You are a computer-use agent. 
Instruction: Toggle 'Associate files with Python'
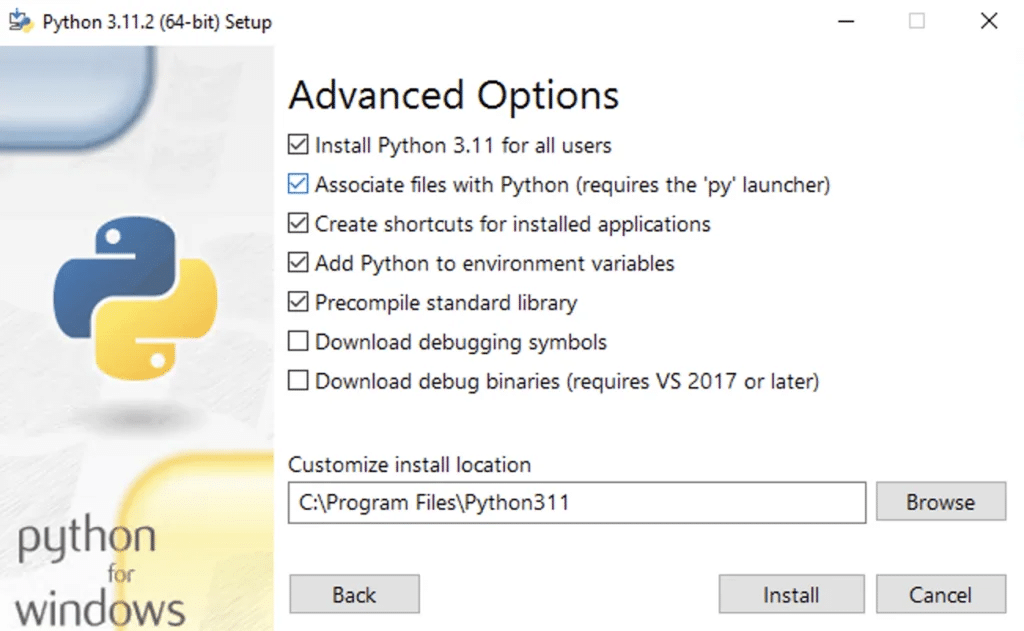[297, 184]
